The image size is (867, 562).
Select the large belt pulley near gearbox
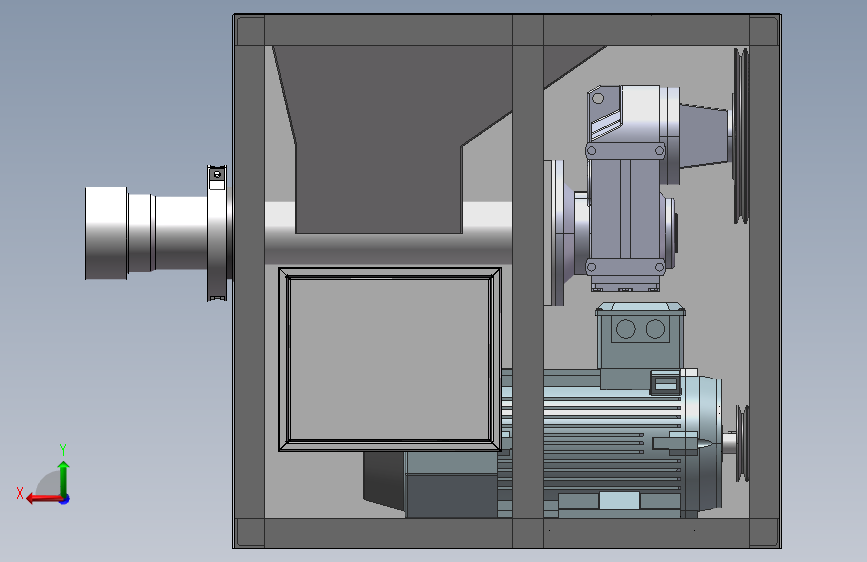coord(741,136)
